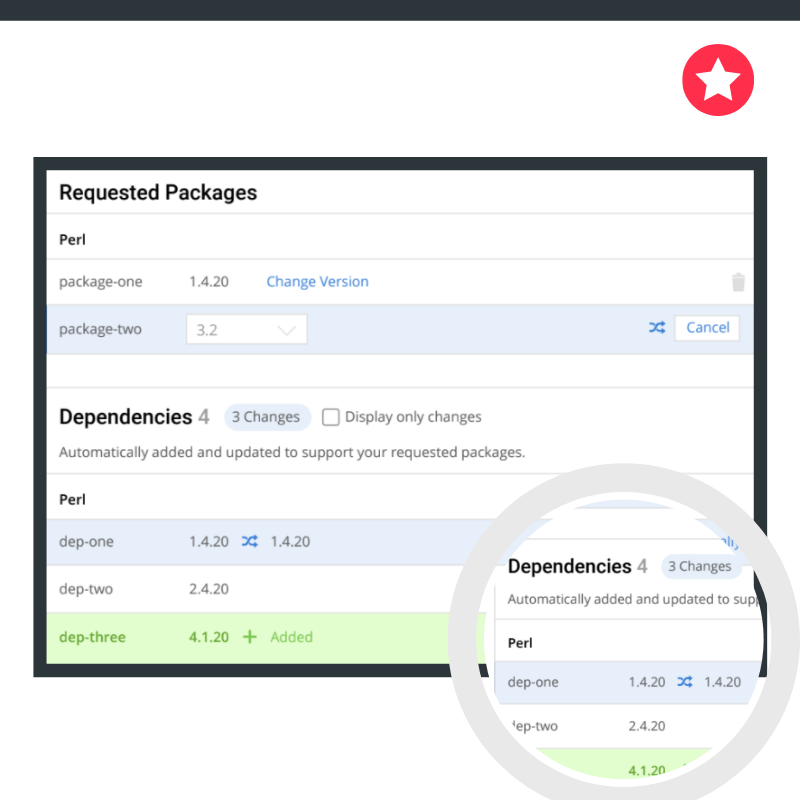Viewport: 800px width, 800px height.
Task: Click the shuffle icon in magnified dep-one row
Action: coord(685,682)
